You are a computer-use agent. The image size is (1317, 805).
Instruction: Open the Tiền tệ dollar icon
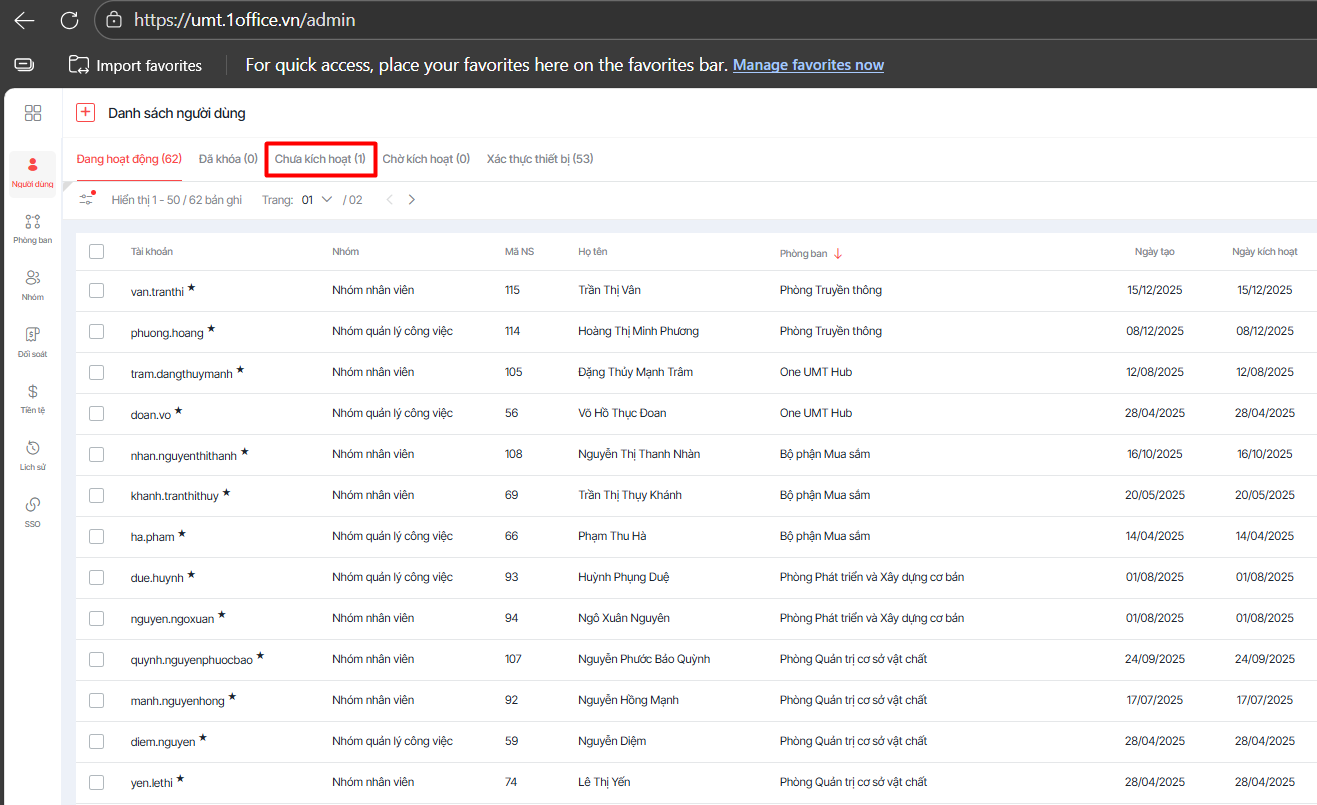point(33,392)
